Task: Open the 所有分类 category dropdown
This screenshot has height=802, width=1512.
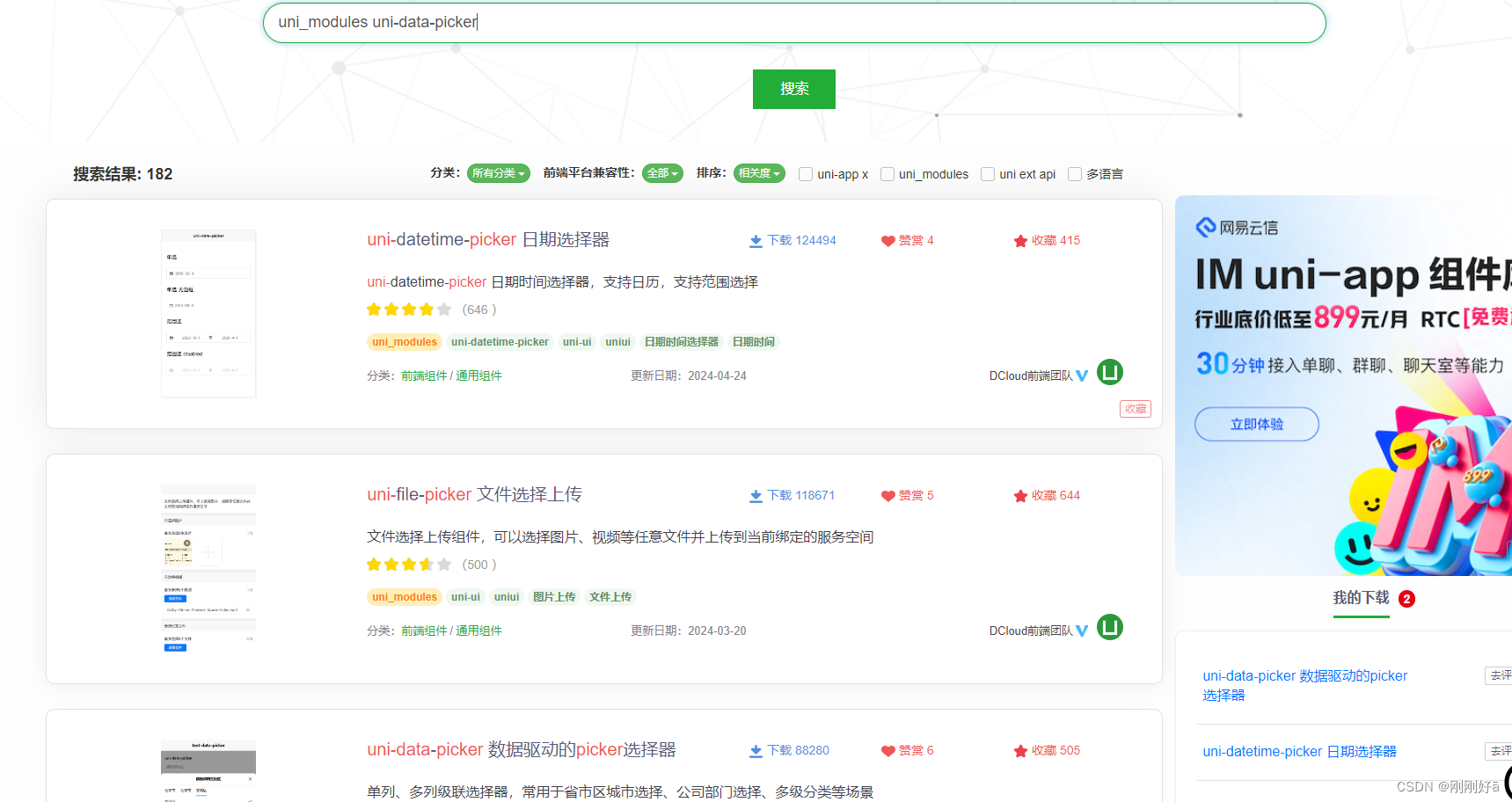Action: [498, 173]
